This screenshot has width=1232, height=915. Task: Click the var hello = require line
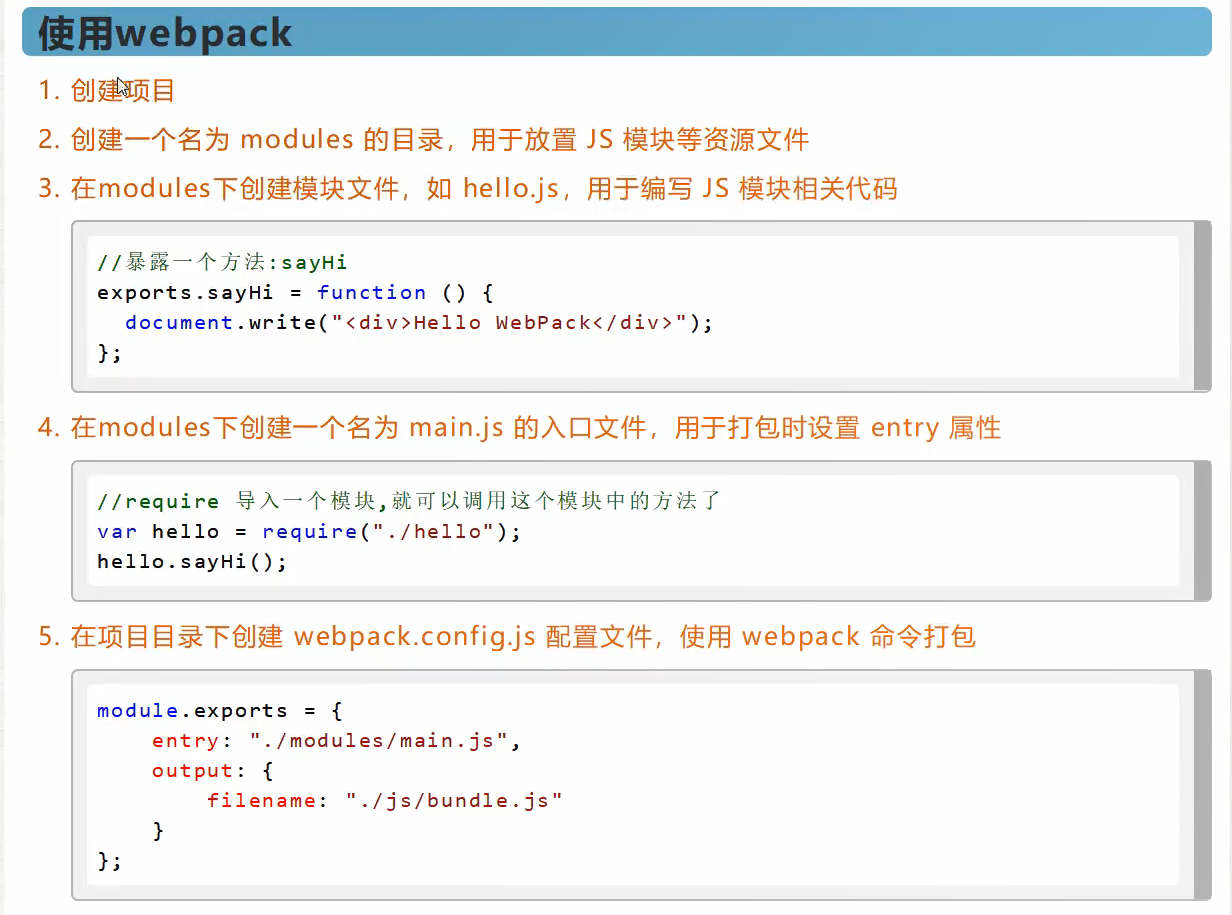pyautogui.click(x=309, y=531)
